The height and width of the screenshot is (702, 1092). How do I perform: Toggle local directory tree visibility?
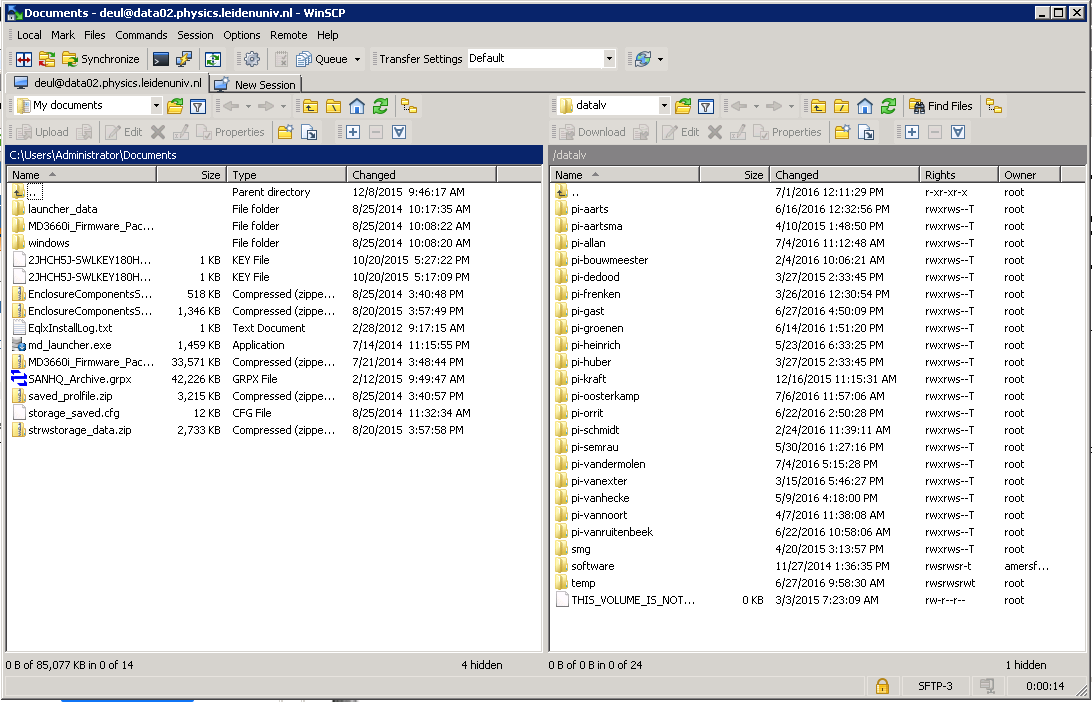tap(408, 106)
